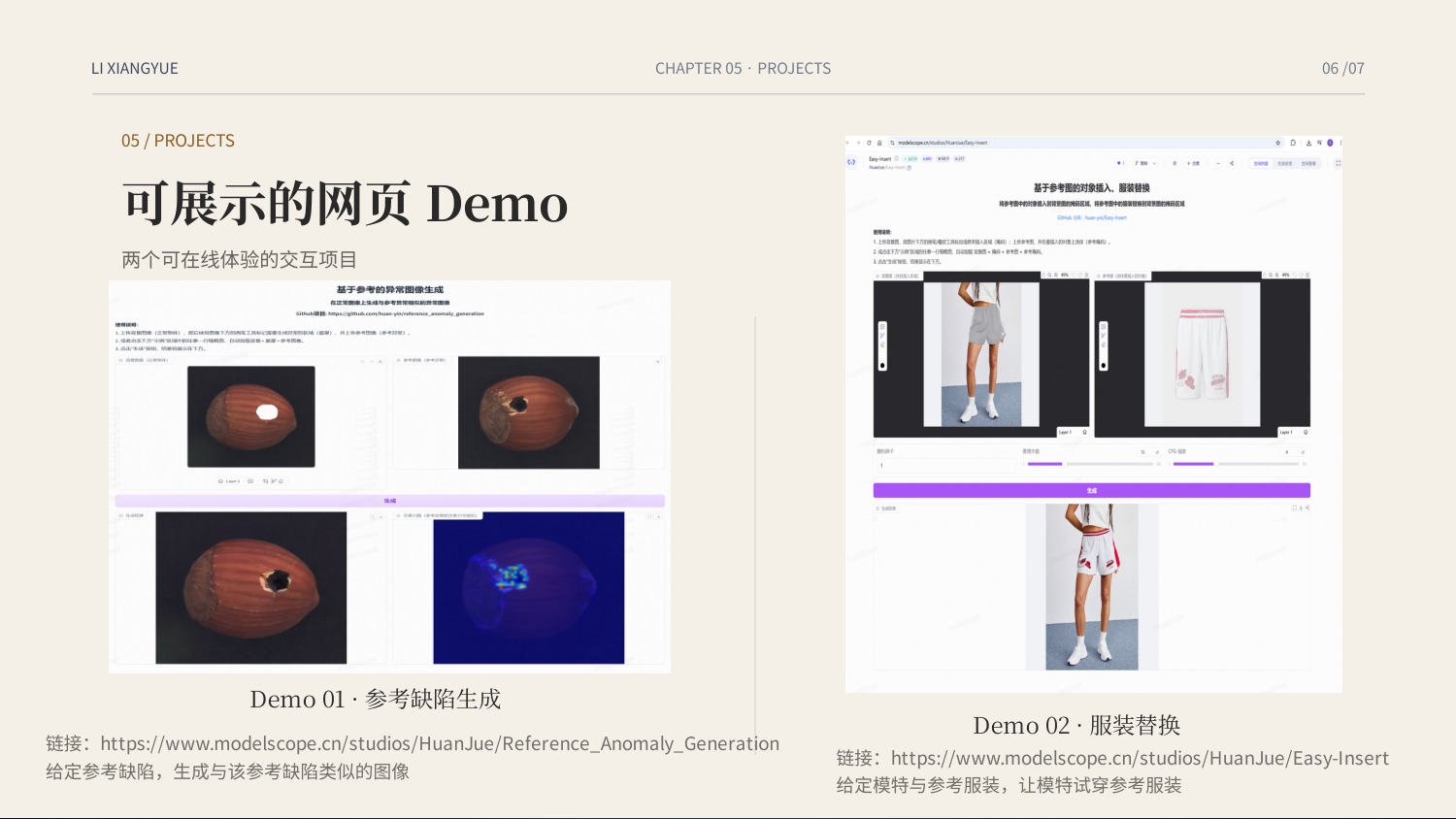The width and height of the screenshot is (1456, 819).
Task: Click the reference hazelnut image with hole defect
Action: click(529, 412)
